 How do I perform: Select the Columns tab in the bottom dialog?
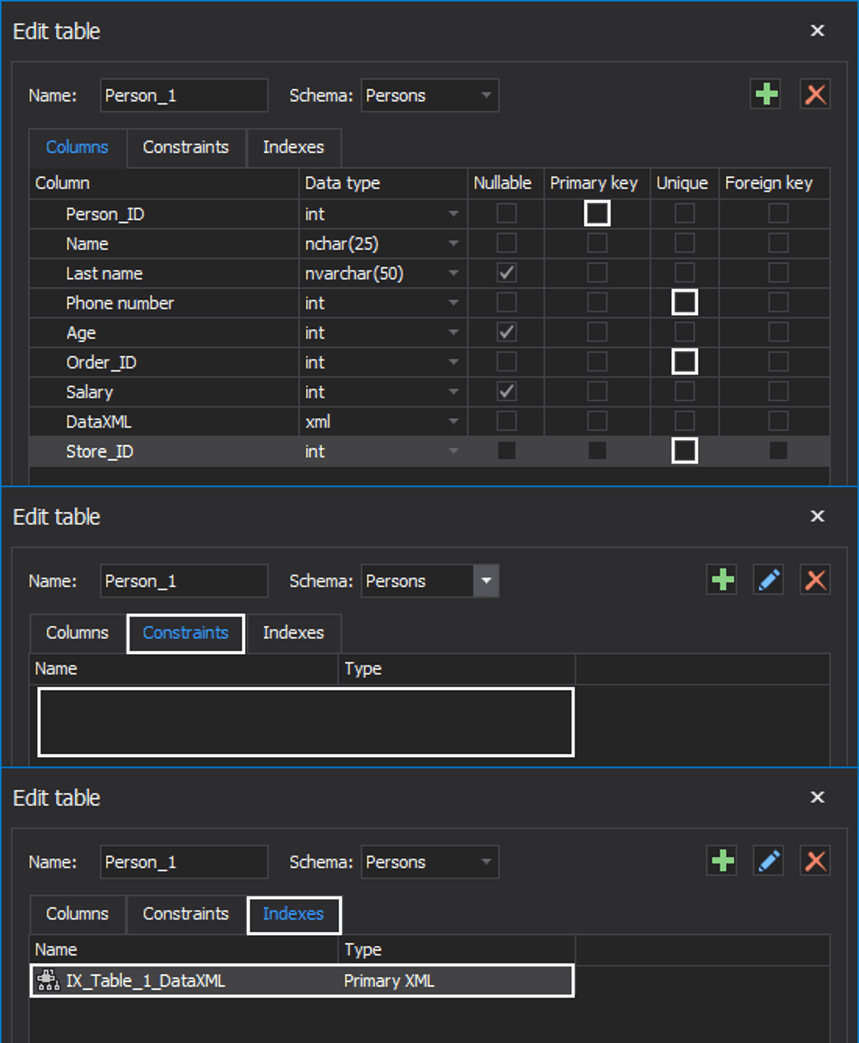point(76,914)
